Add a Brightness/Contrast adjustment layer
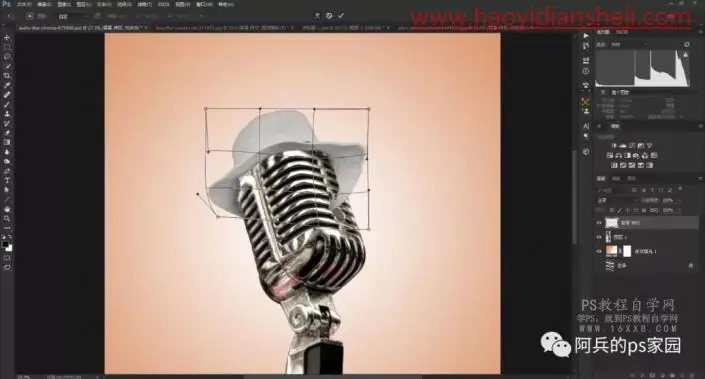The height and width of the screenshot is (379, 705). 614,146
